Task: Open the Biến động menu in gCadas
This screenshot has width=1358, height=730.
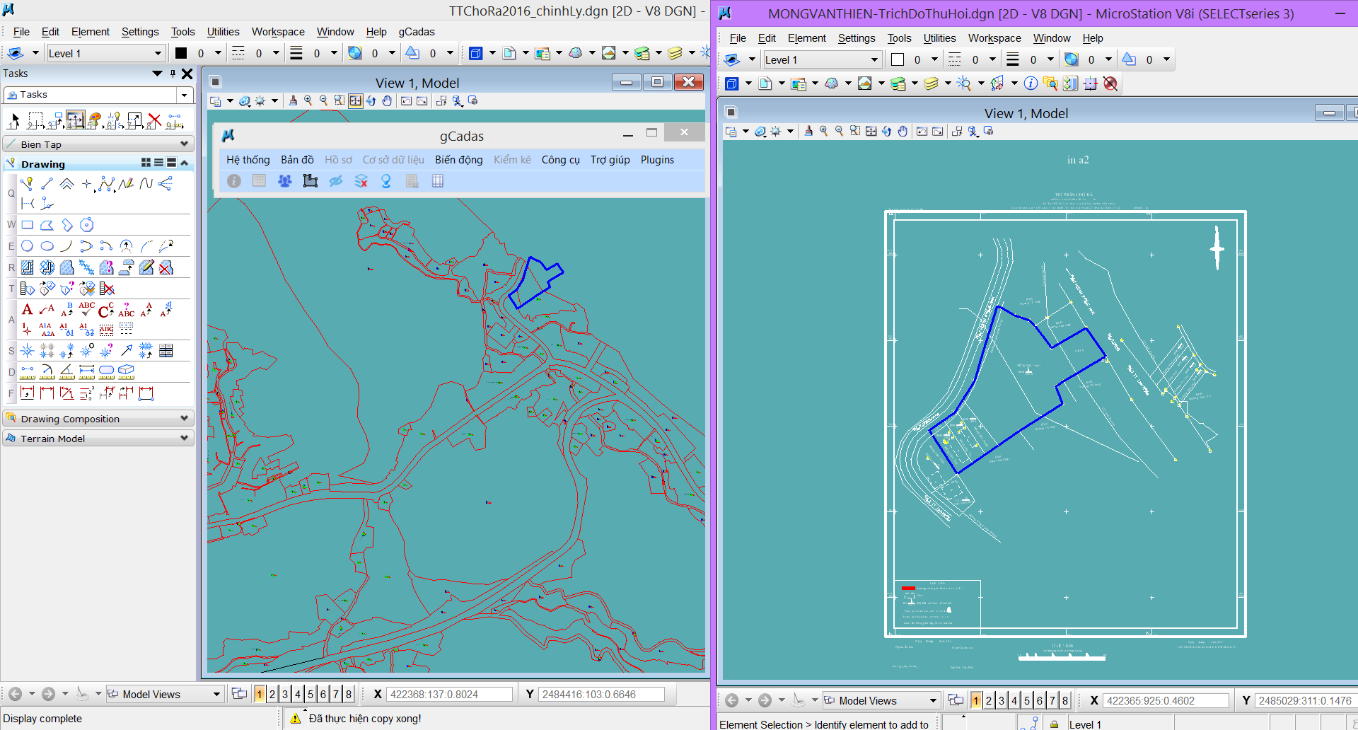Action: coord(458,160)
